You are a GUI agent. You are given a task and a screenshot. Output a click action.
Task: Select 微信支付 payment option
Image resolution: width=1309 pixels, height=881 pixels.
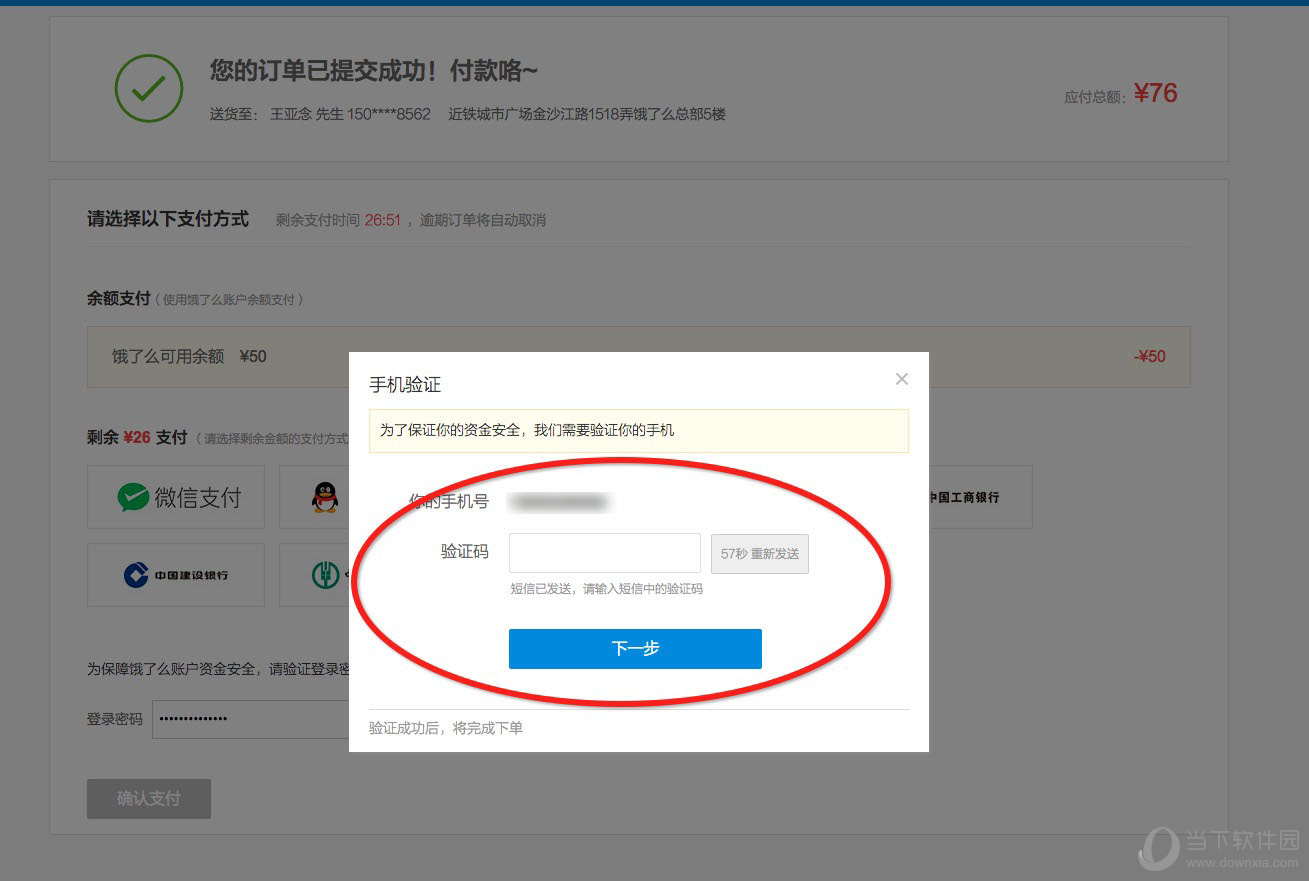pyautogui.click(x=176, y=497)
